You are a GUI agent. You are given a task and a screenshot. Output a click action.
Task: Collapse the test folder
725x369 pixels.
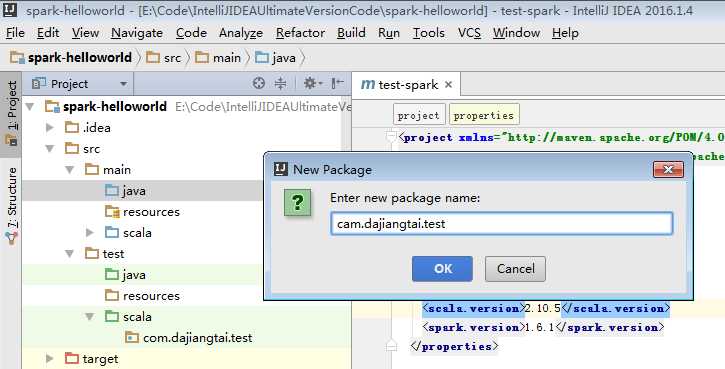(x=70, y=254)
